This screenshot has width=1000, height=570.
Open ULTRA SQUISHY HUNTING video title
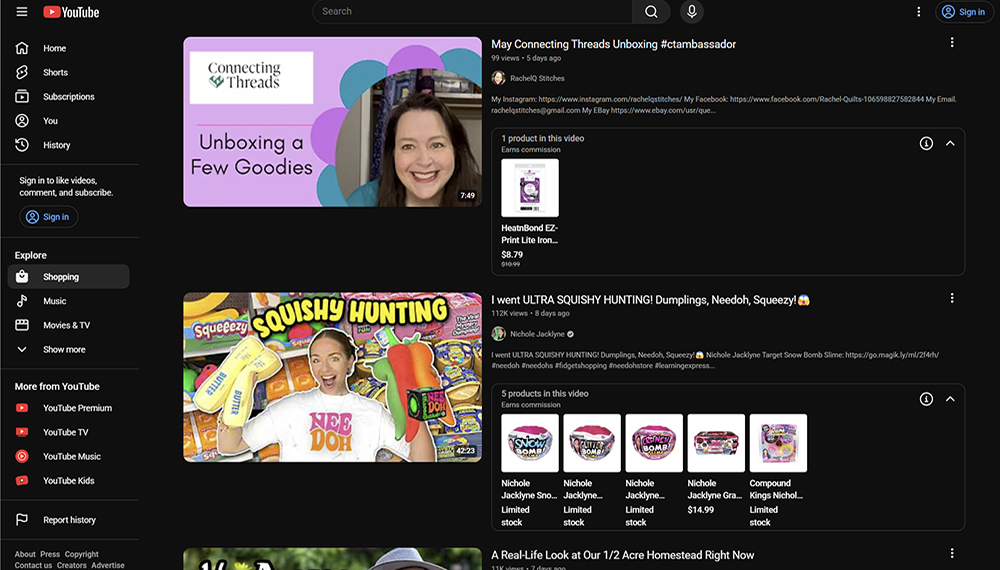[650, 300]
